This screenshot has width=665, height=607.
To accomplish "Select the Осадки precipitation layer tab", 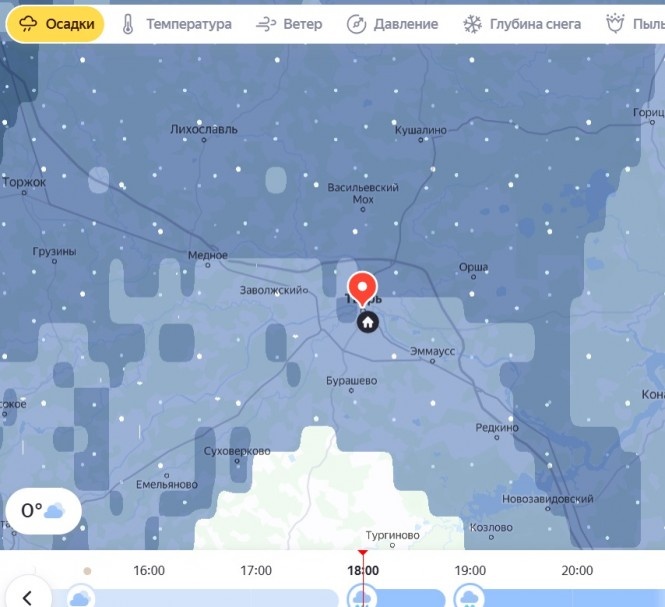I will [x=55, y=24].
